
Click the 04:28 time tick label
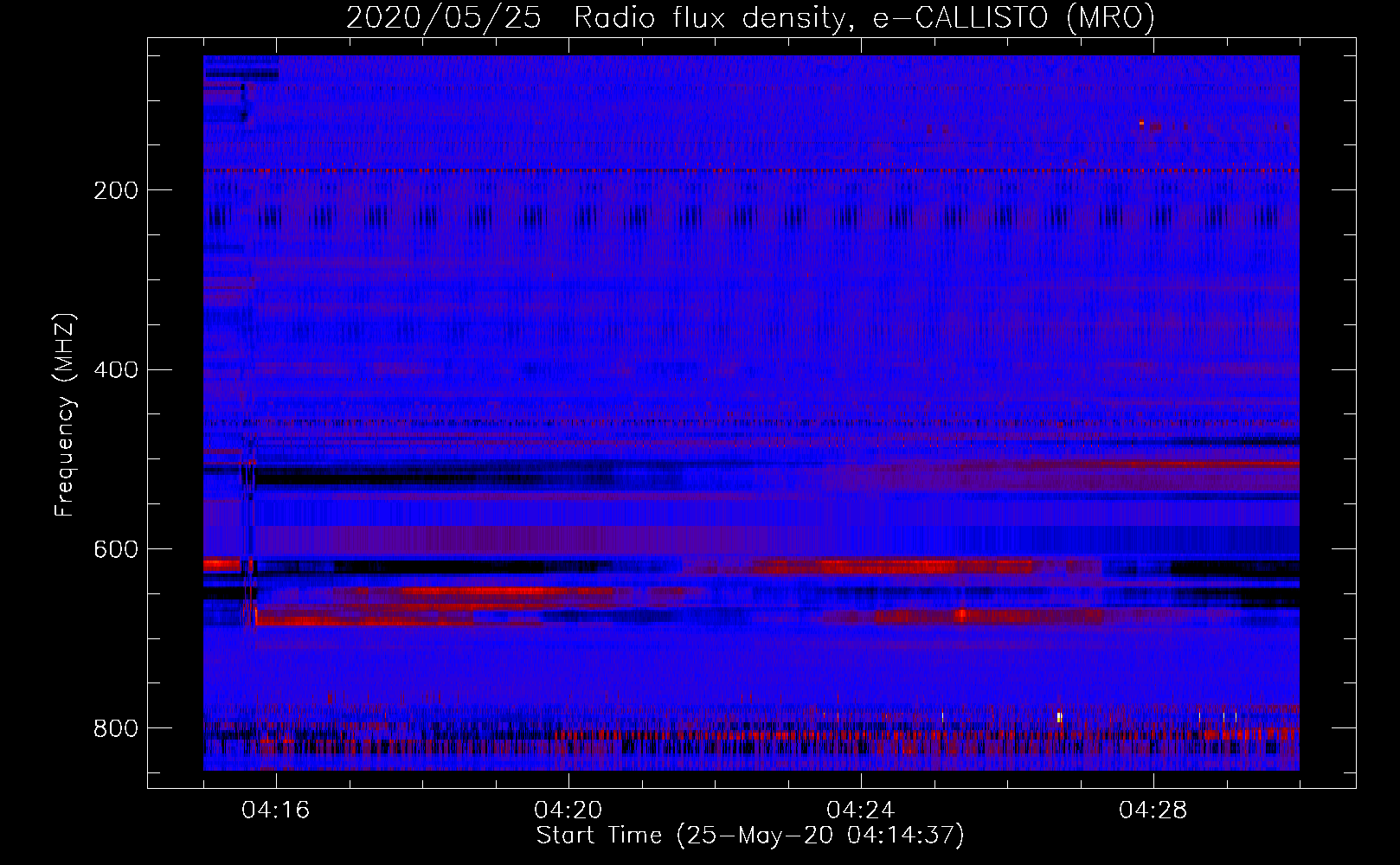(x=1153, y=811)
